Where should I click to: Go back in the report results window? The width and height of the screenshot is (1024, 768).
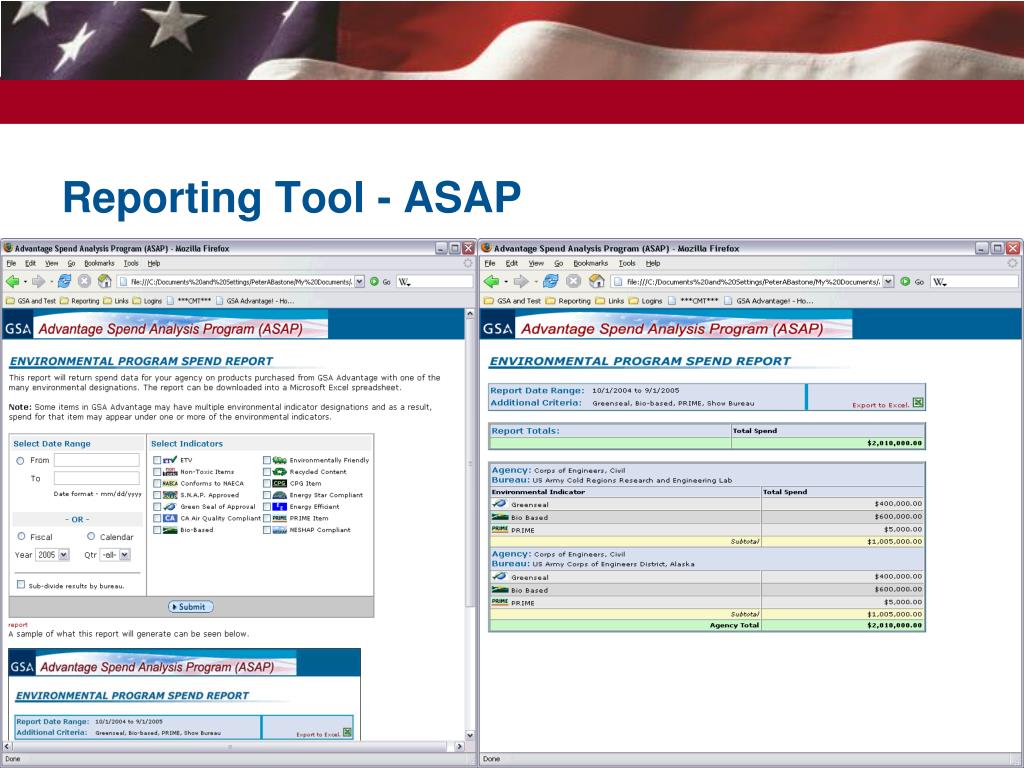pyautogui.click(x=492, y=281)
